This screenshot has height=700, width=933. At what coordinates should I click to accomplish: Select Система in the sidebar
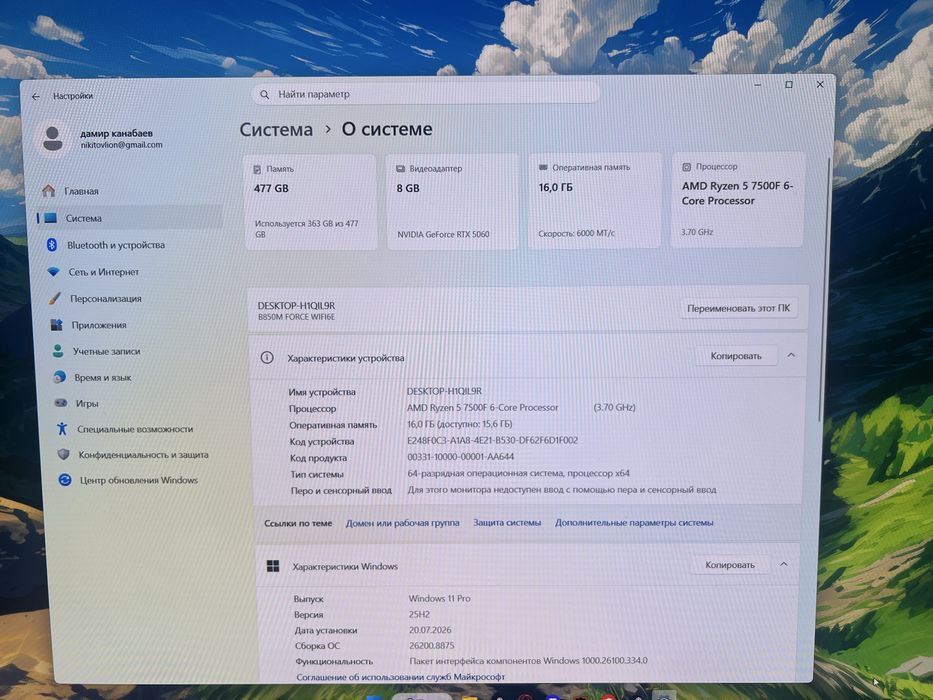(129, 218)
